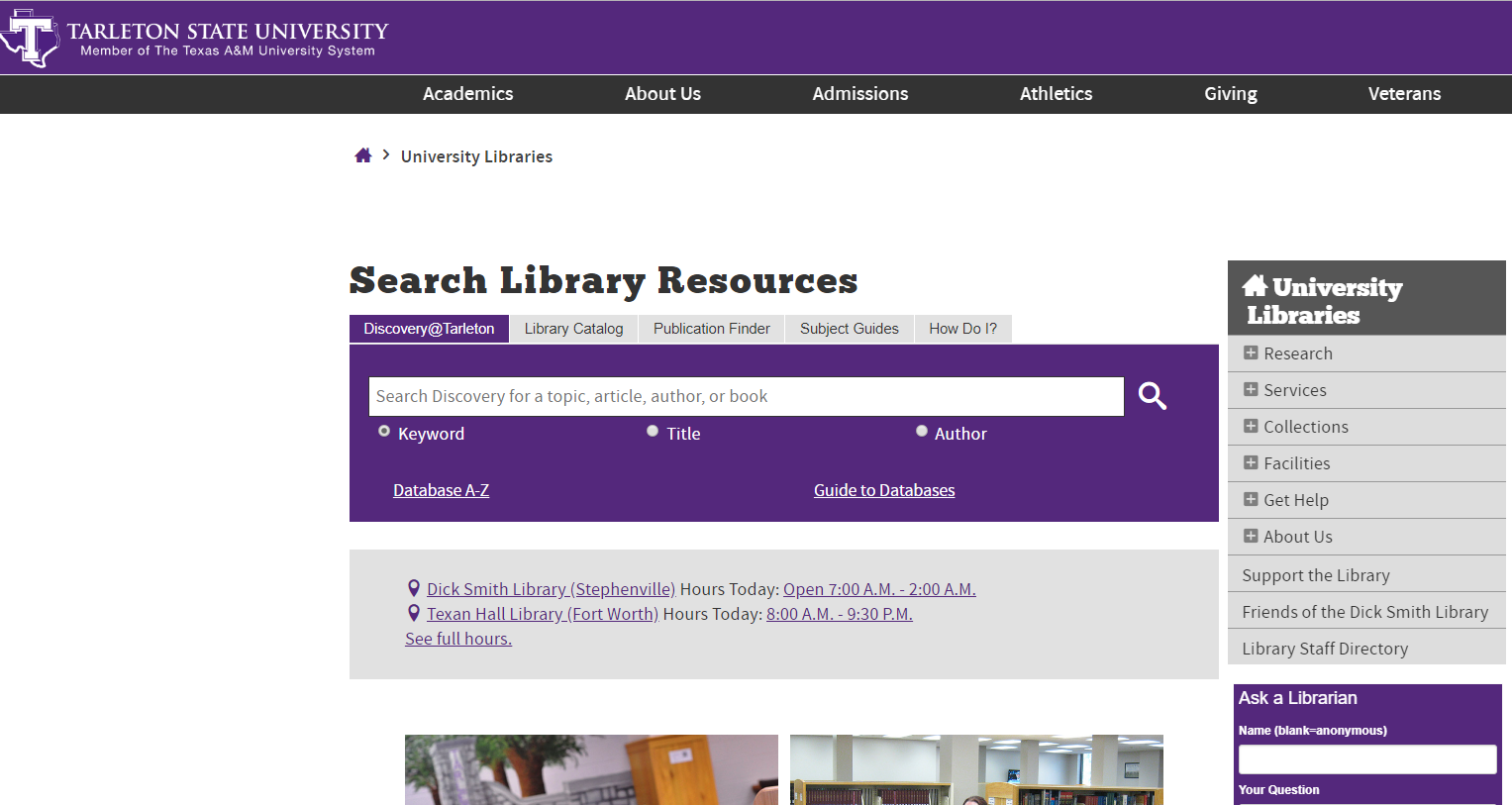Switch to the Library Catalog tab
The height and width of the screenshot is (805, 1512).
[x=572, y=328]
